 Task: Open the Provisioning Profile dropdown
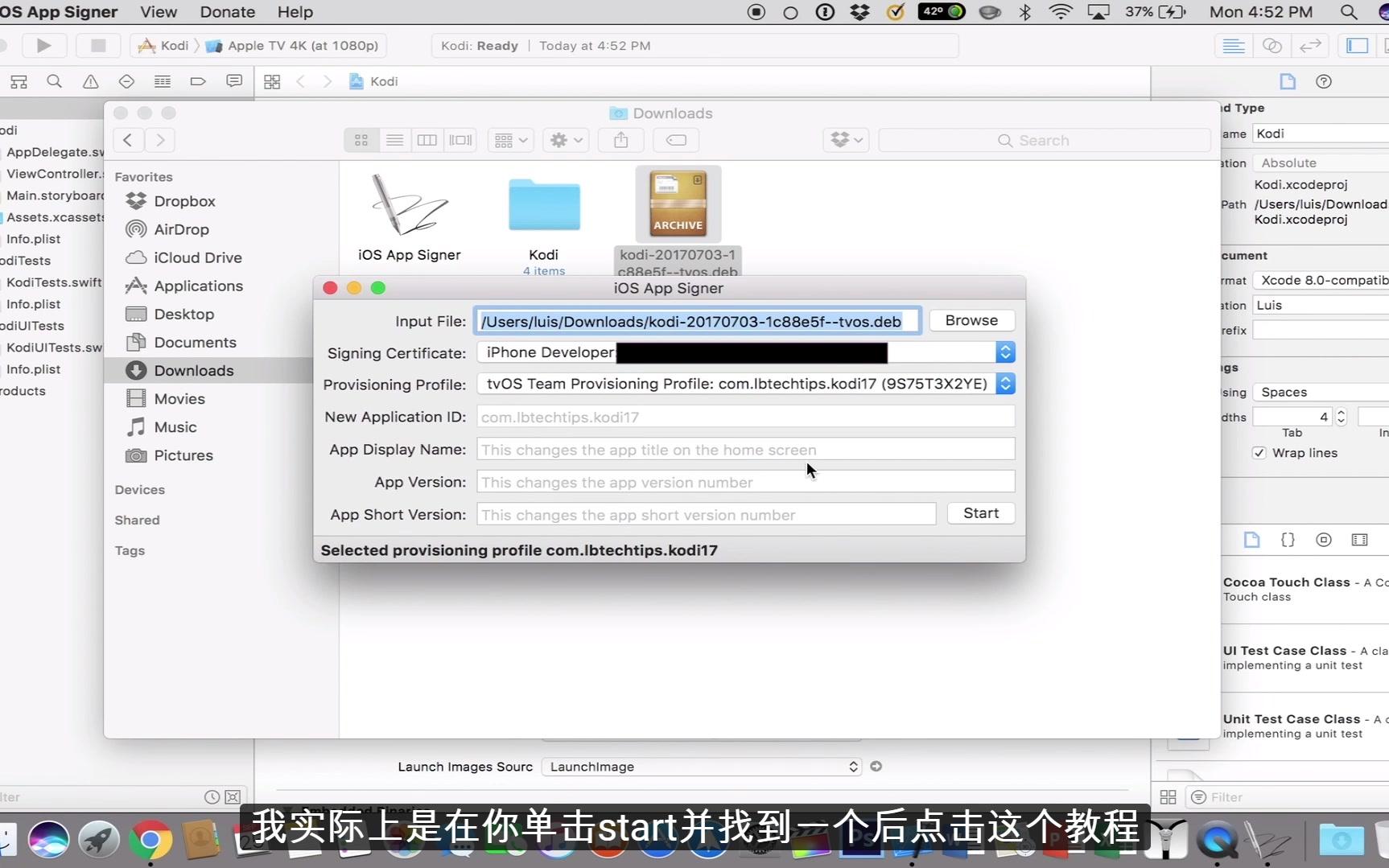(746, 384)
